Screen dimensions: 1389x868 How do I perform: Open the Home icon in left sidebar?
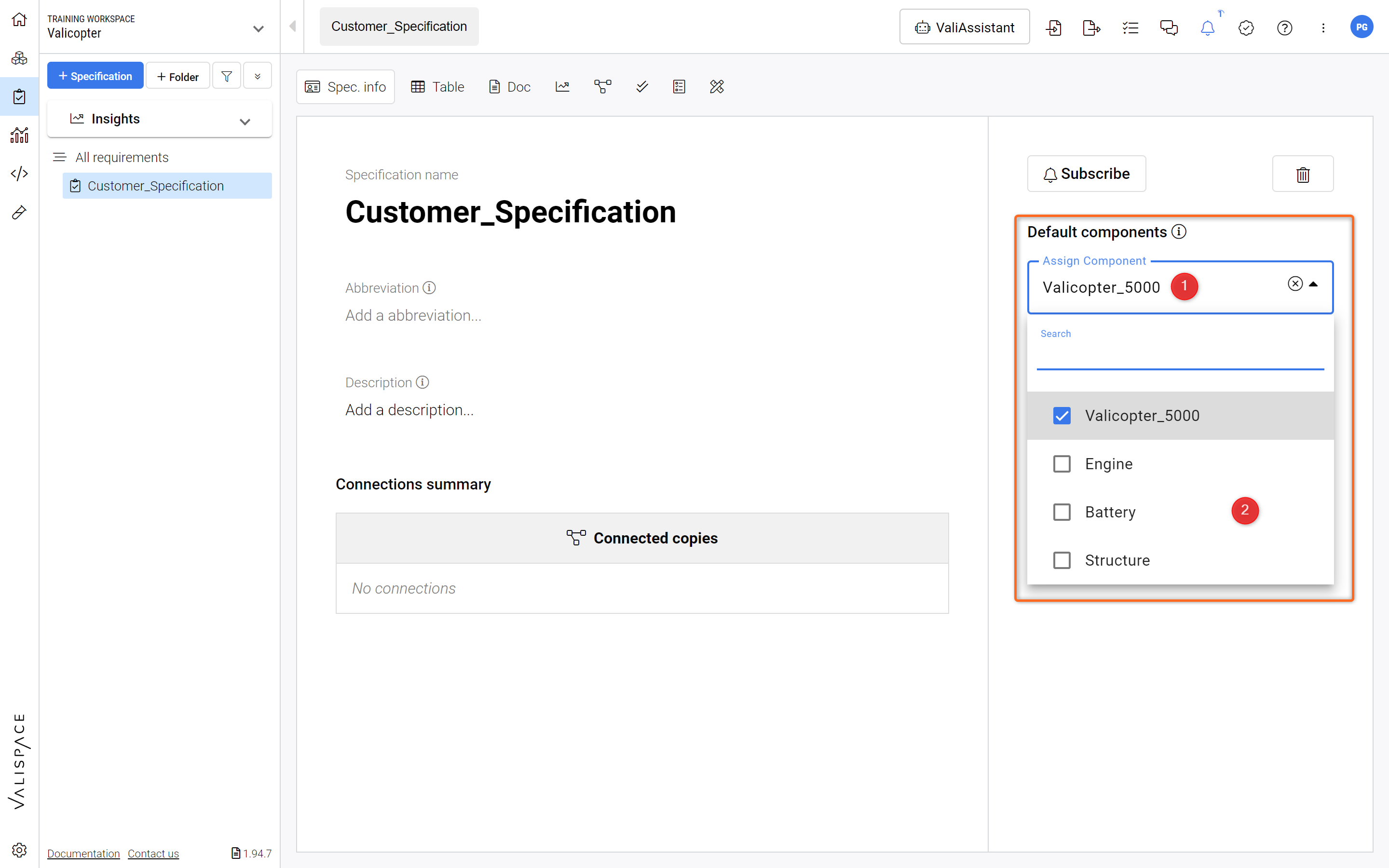point(19,19)
